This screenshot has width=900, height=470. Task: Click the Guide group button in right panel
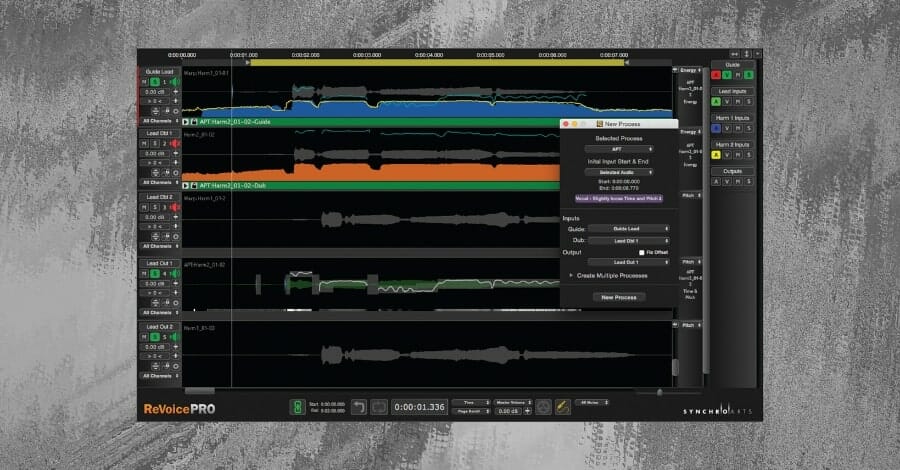(x=732, y=65)
